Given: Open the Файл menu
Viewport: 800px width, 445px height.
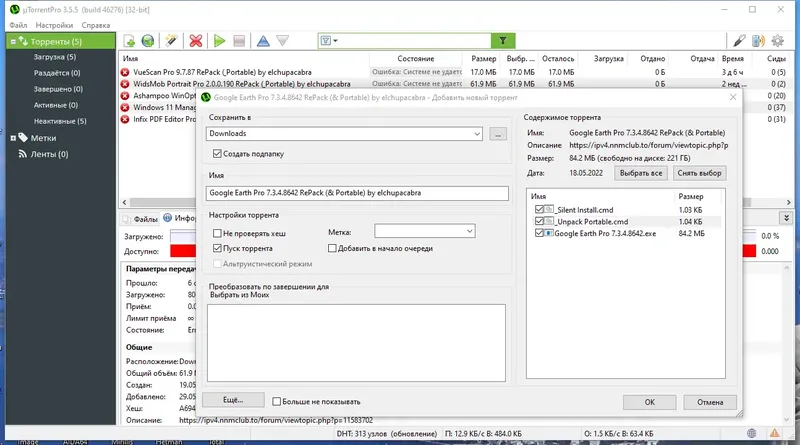Looking at the screenshot, I should tap(18, 25).
